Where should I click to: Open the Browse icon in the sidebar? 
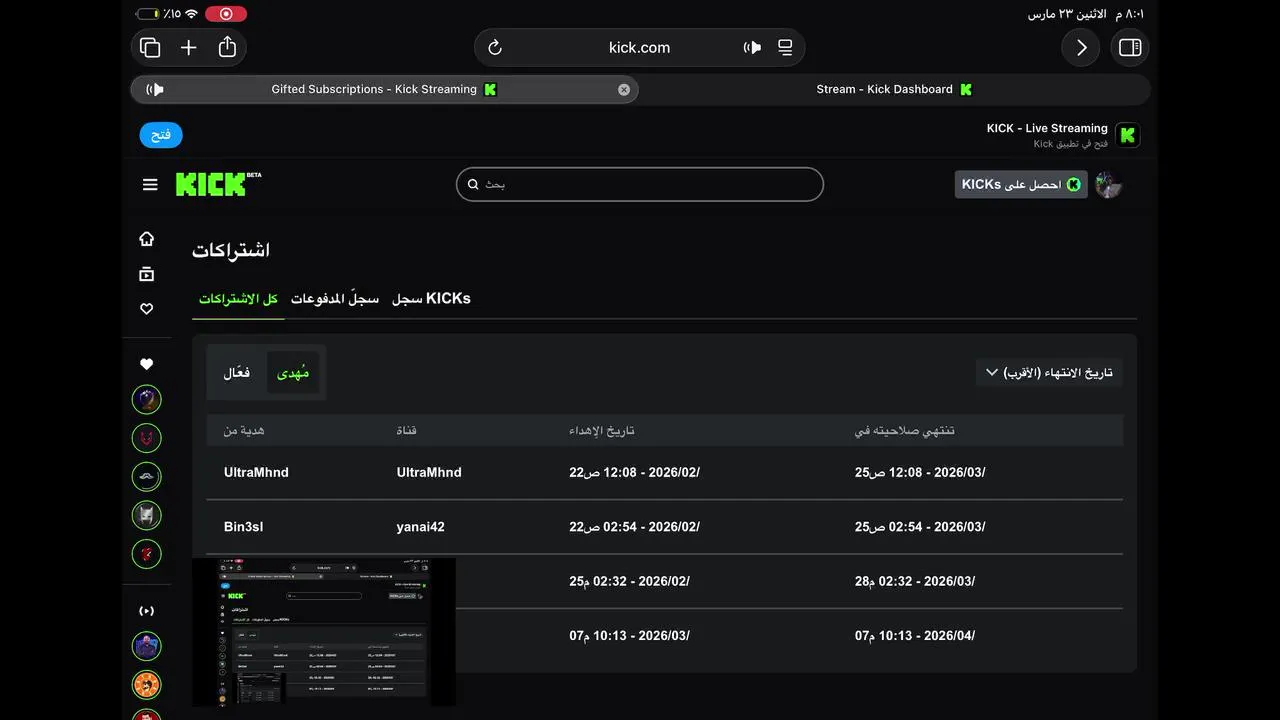click(147, 274)
